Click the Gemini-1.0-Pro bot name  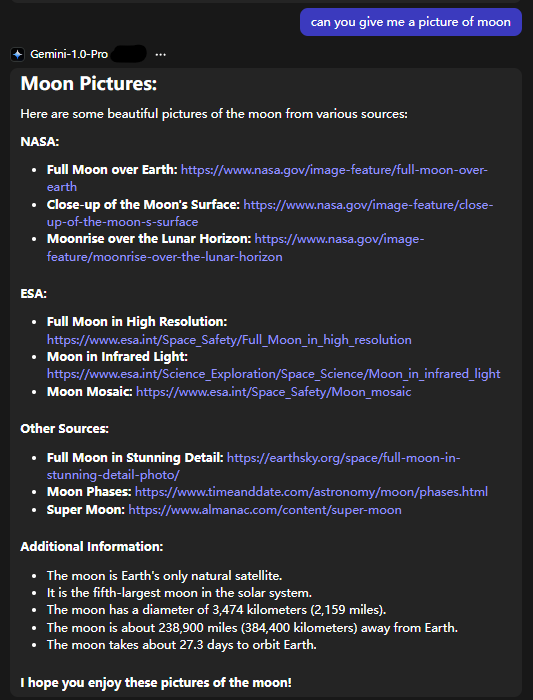[x=69, y=54]
